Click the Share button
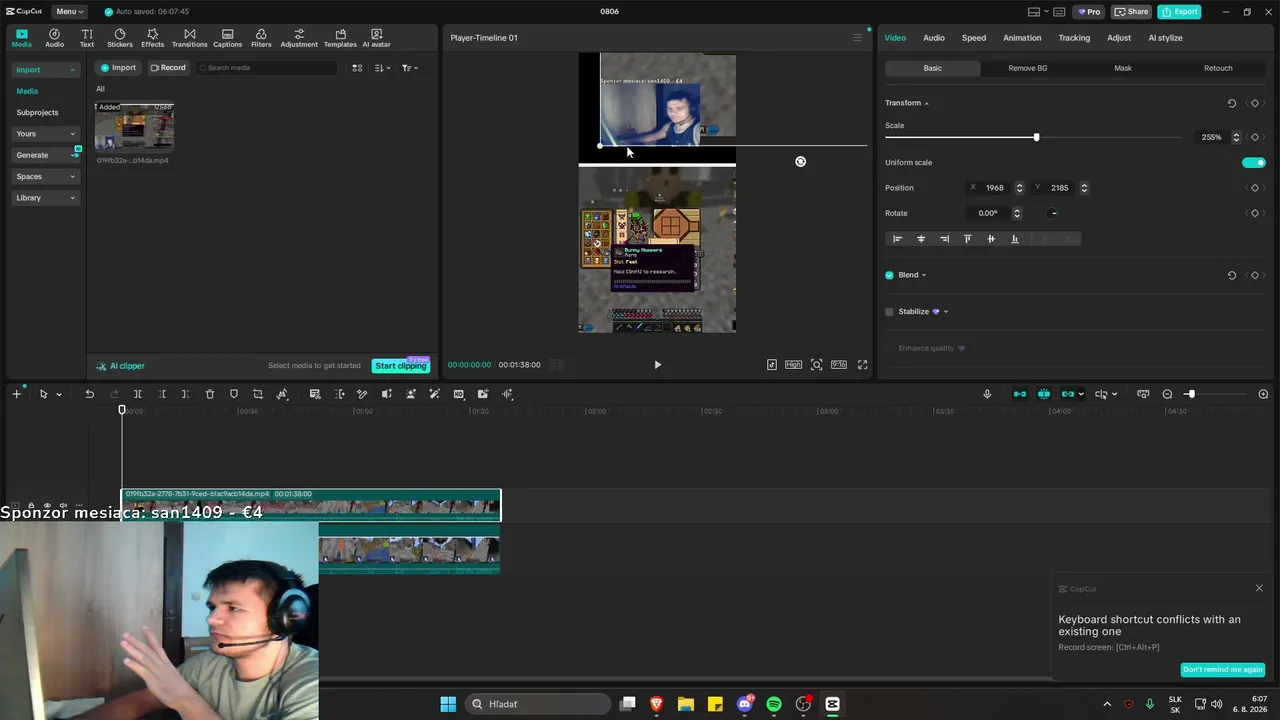This screenshot has width=1280, height=720. [1132, 12]
